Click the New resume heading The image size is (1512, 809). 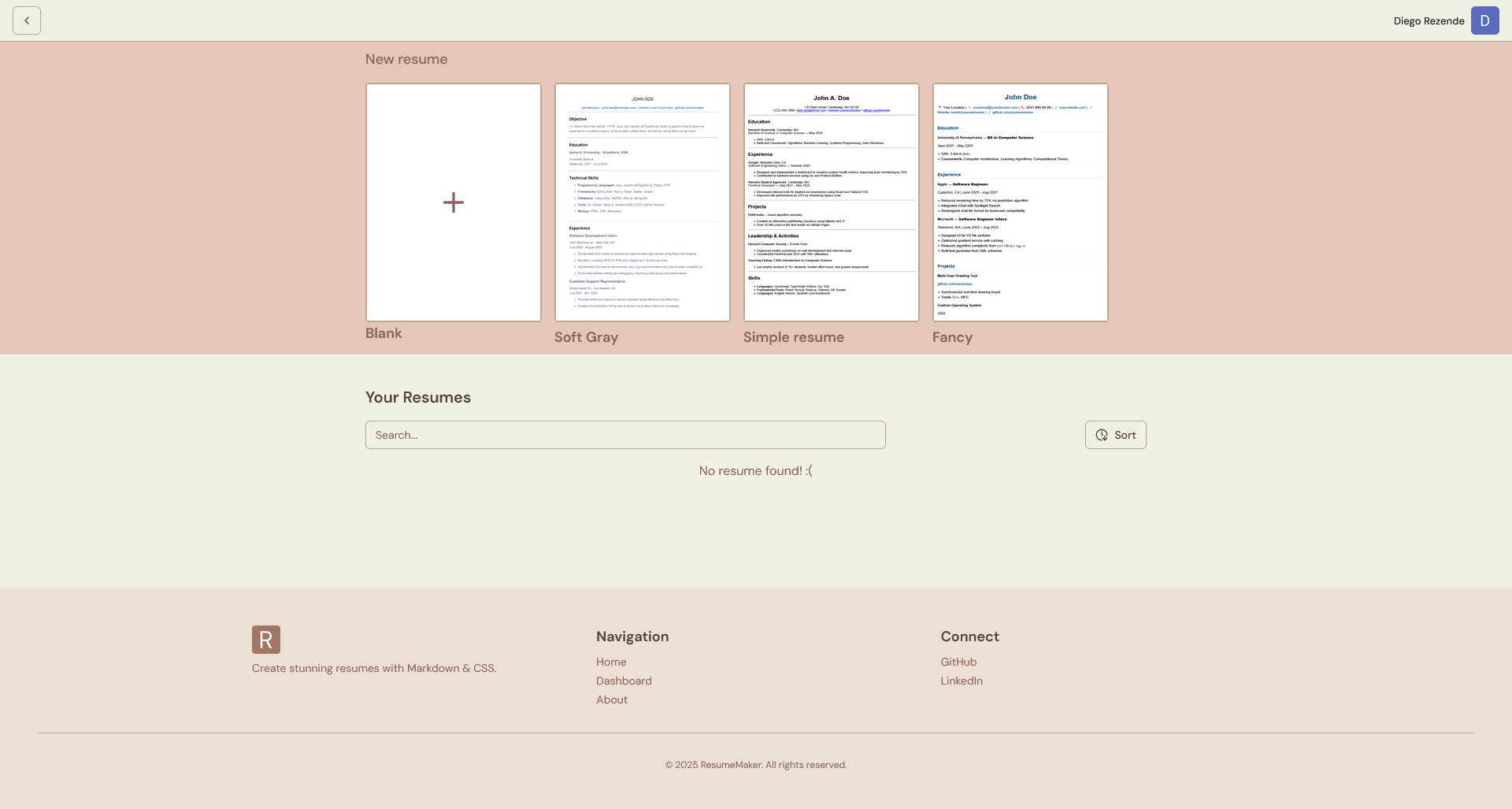coord(406,58)
